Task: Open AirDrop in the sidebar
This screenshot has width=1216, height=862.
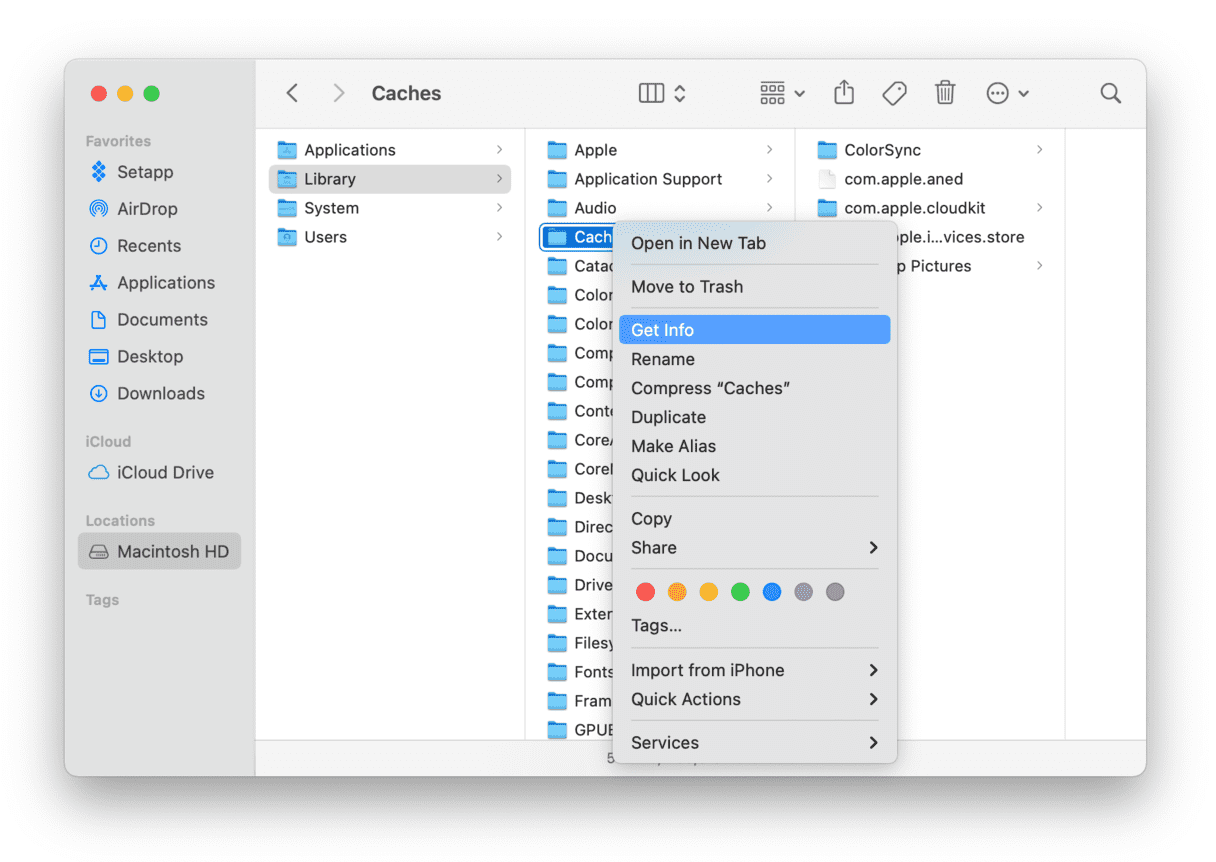Action: pos(147,209)
